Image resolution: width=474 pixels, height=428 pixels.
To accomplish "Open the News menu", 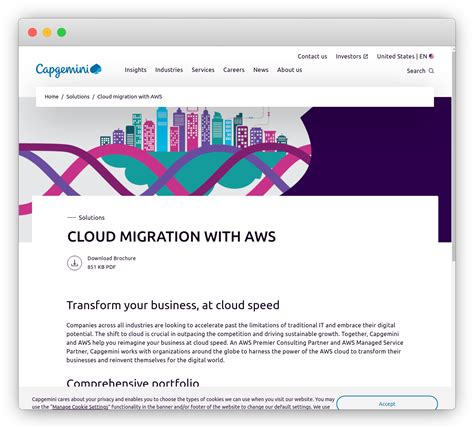I will point(261,70).
